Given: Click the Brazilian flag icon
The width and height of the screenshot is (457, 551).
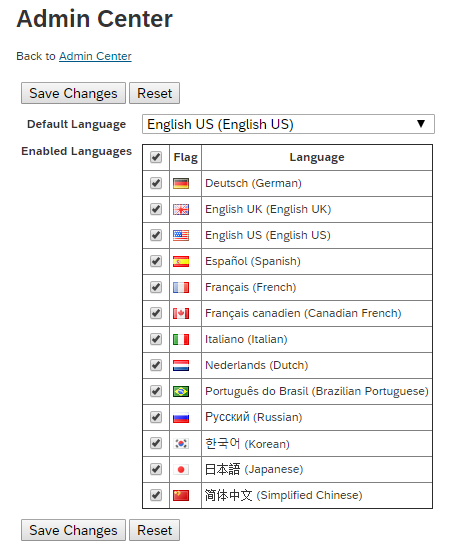Looking at the screenshot, I should click(181, 391).
